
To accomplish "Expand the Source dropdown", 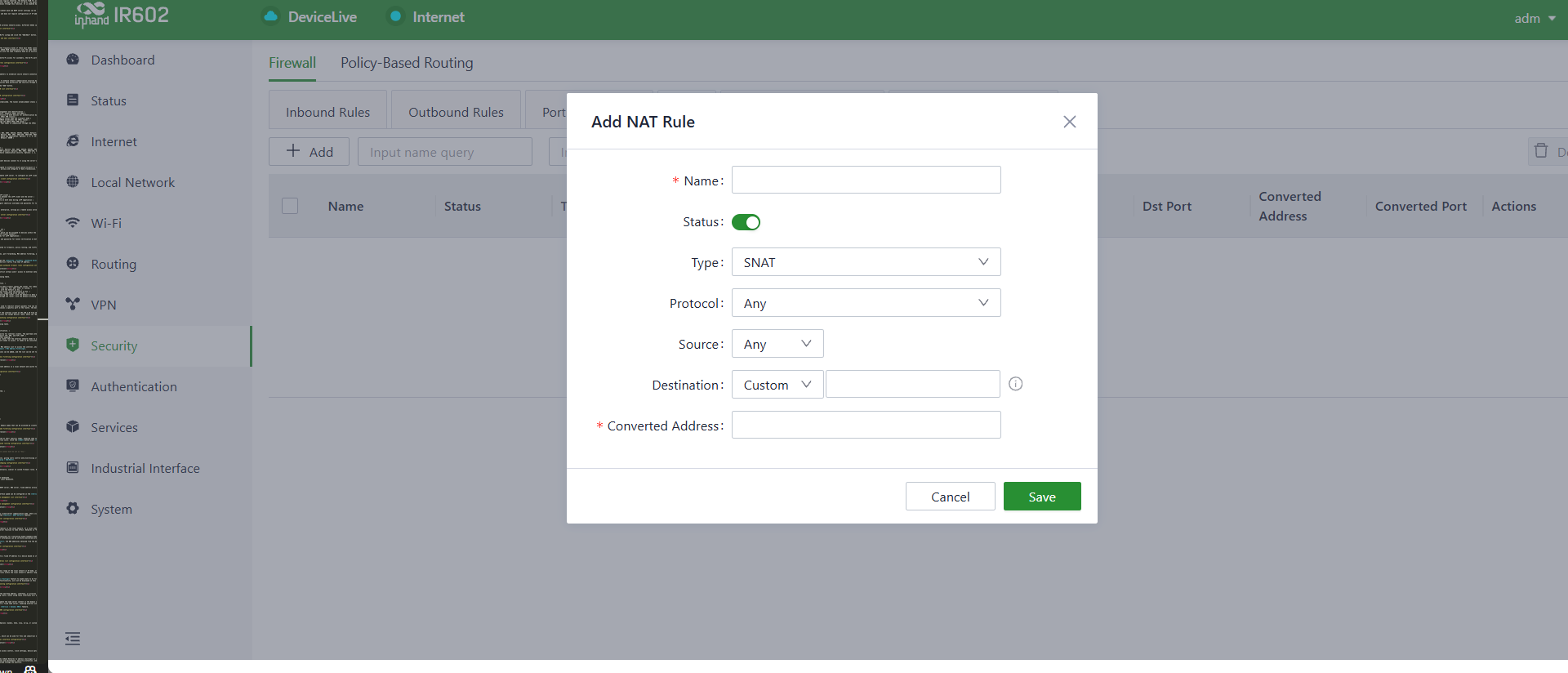I will 777,344.
